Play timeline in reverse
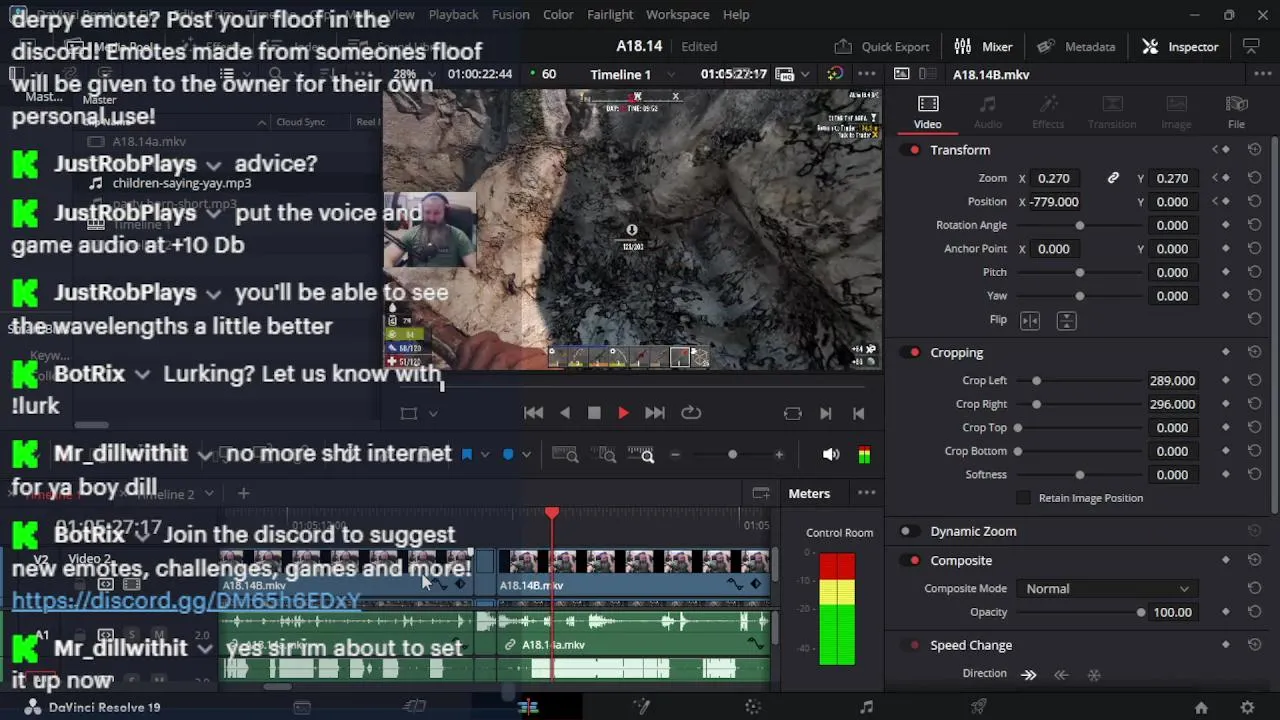1280x720 pixels. tap(565, 413)
